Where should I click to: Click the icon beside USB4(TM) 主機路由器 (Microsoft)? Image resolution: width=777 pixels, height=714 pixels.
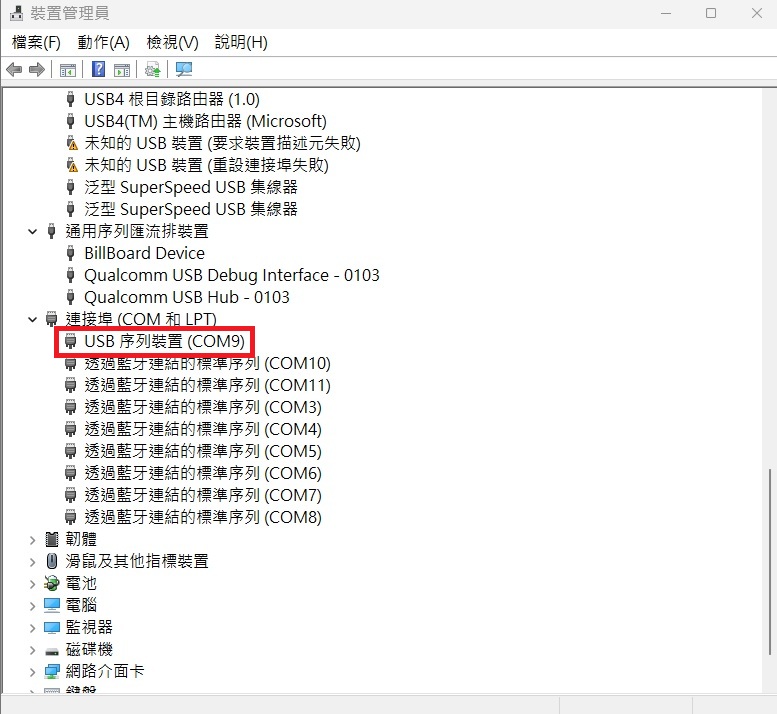(x=71, y=121)
